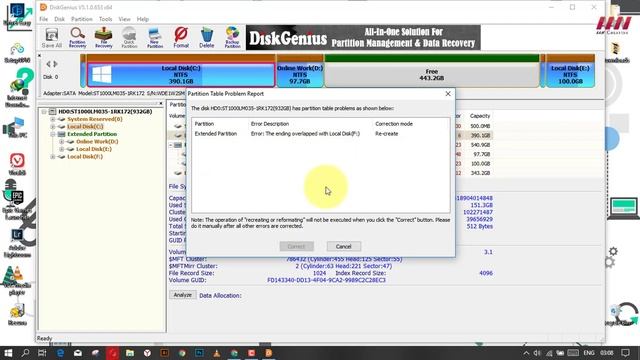Screen dimensions: 640x360
Task: Collapse the Extended Partition tree node
Action: [x=53, y=134]
